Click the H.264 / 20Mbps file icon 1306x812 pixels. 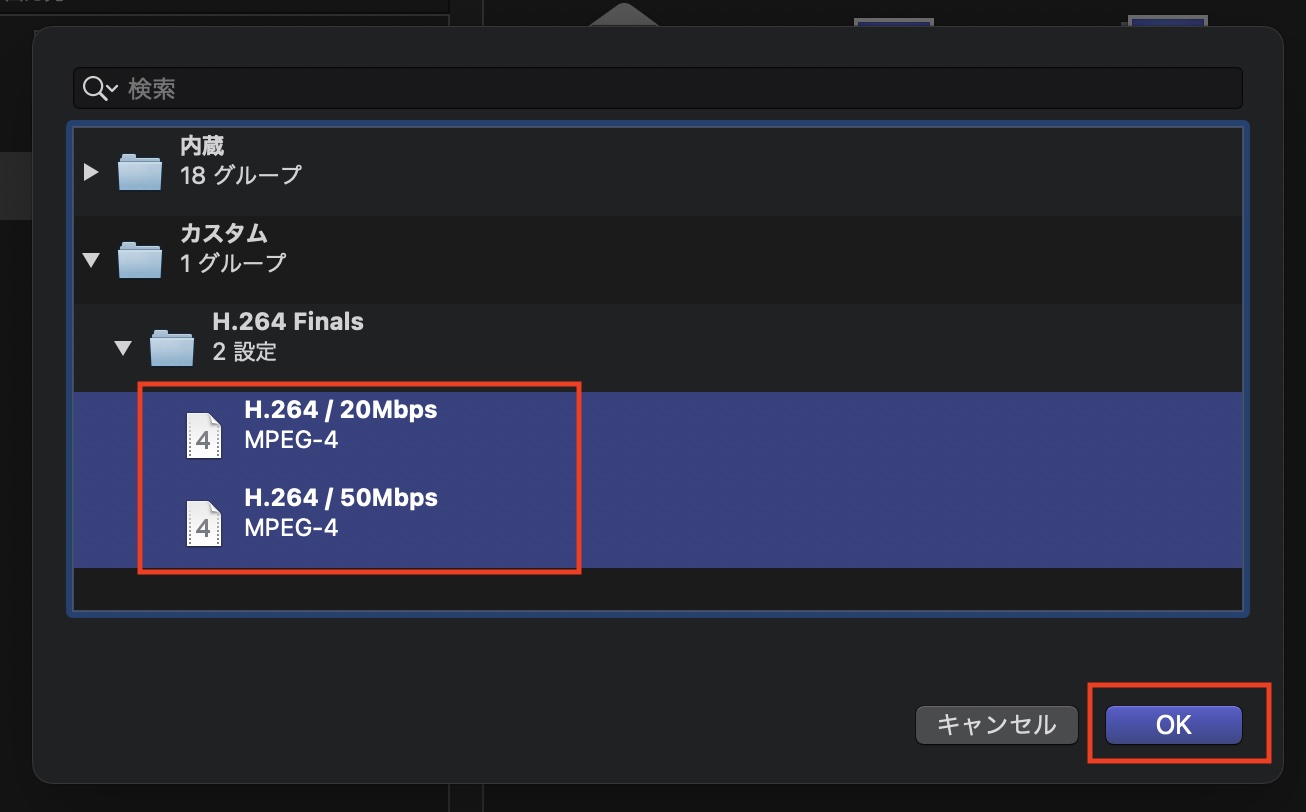[203, 437]
